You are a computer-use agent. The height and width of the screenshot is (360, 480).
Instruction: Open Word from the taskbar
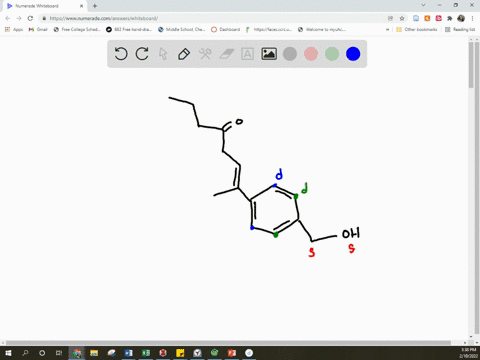(128, 353)
